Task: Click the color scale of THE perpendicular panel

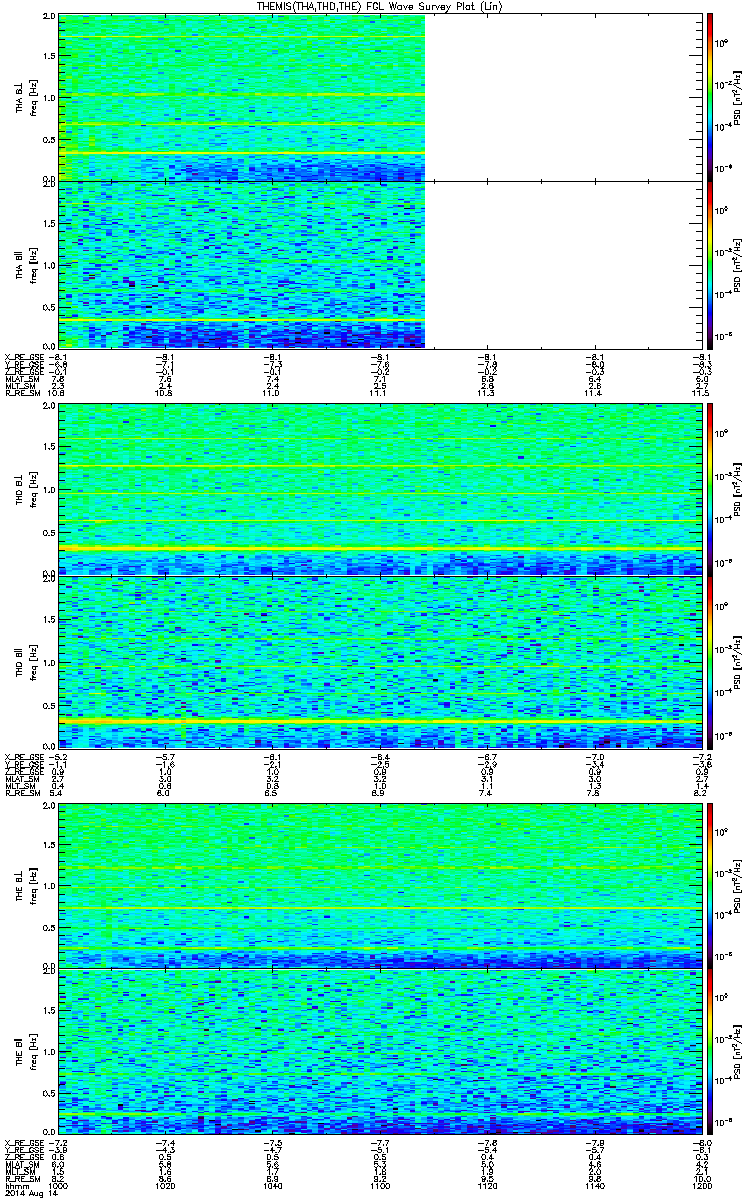Action: 710,883
